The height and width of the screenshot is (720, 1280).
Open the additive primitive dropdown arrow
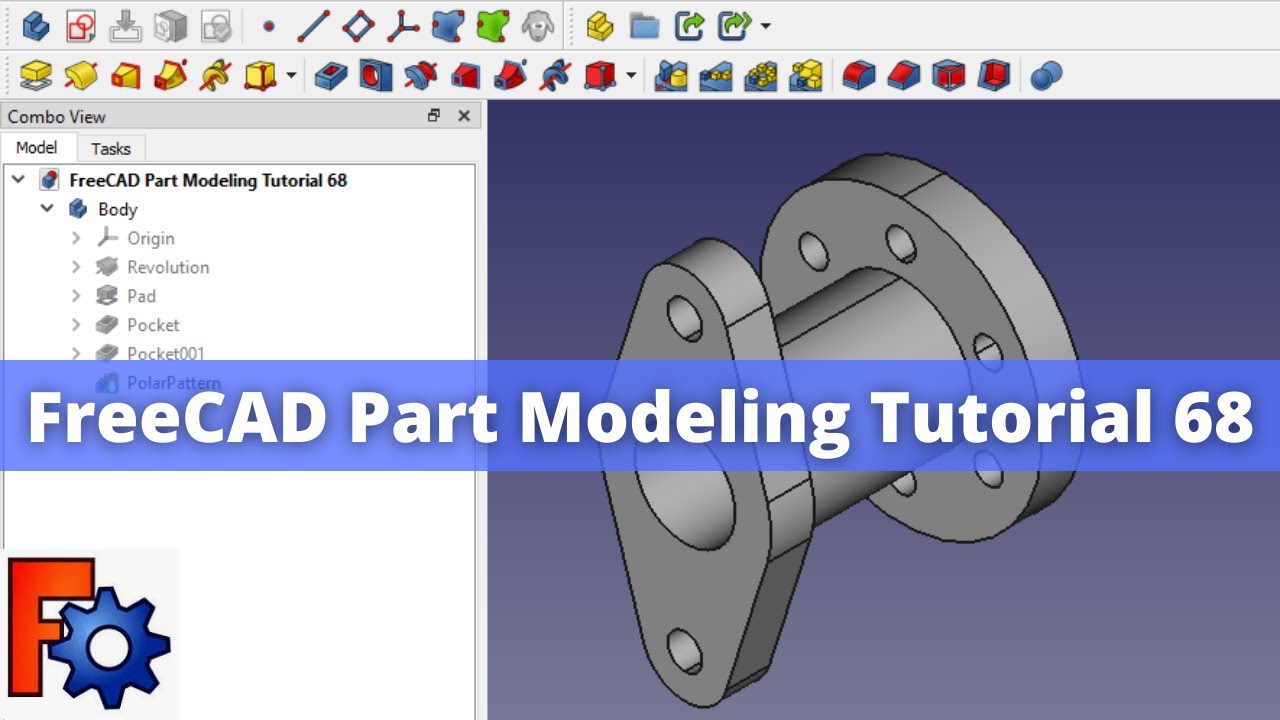(291, 76)
